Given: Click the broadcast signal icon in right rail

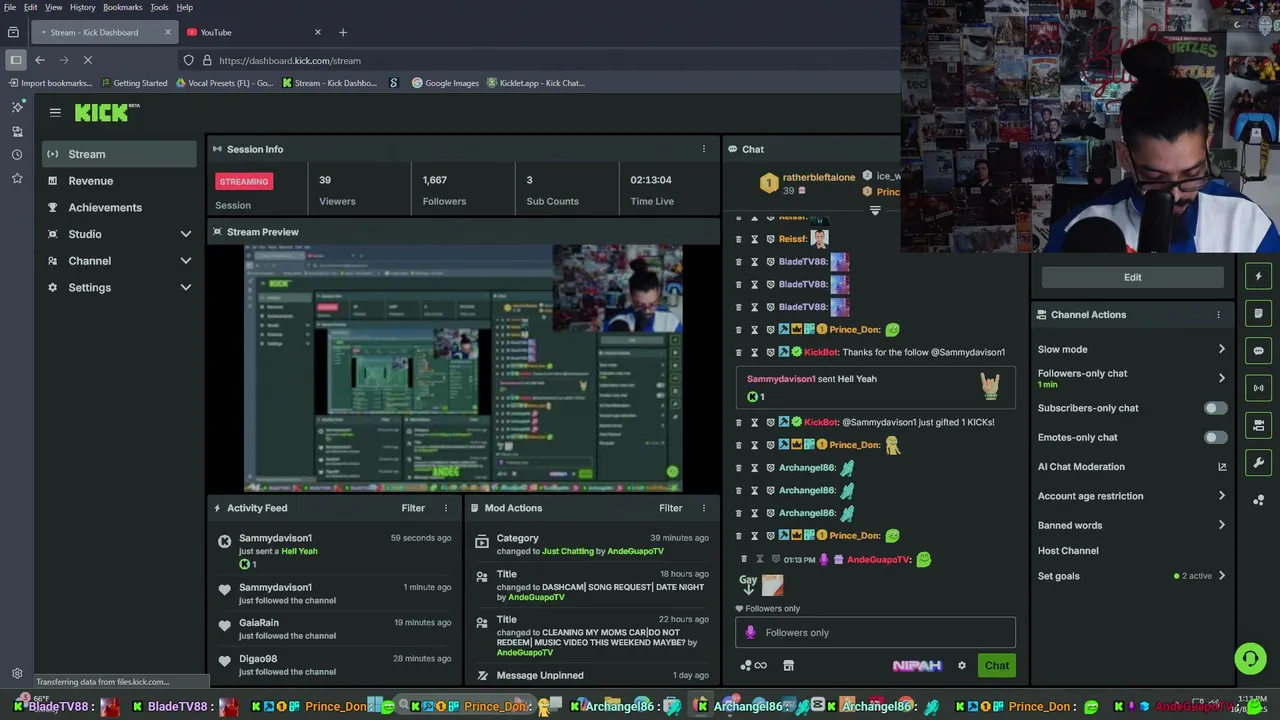Looking at the screenshot, I should [1258, 388].
